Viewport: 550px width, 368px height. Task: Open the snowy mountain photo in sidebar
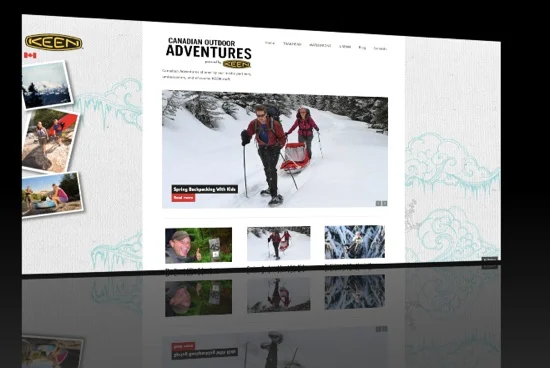click(47, 85)
